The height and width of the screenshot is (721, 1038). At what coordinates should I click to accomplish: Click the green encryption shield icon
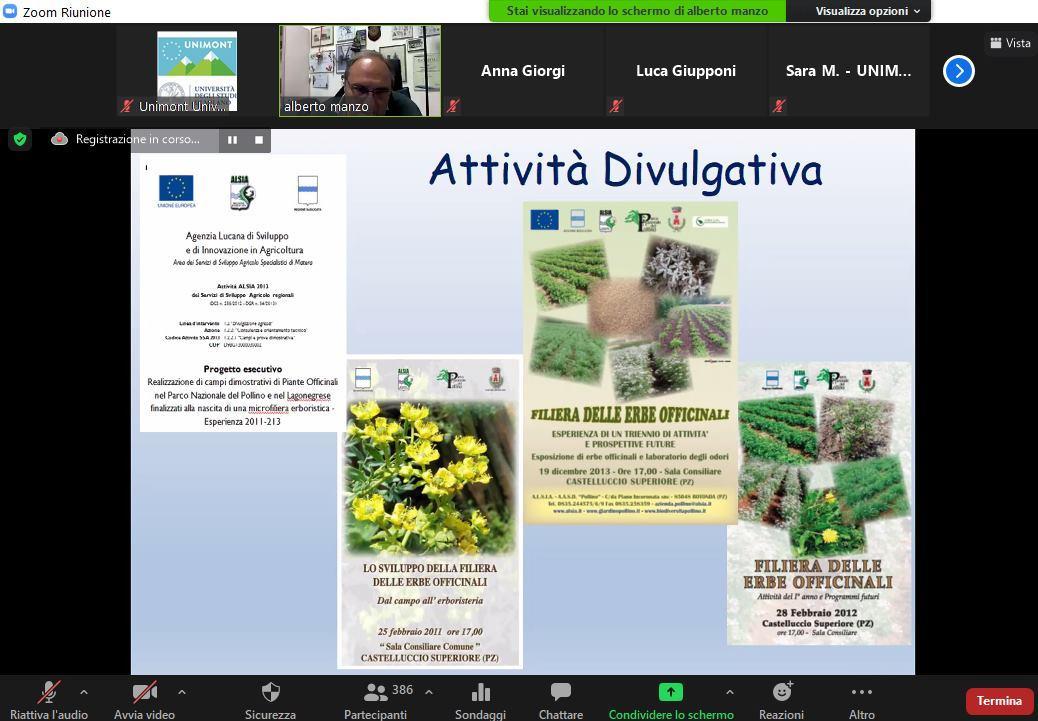[20, 140]
